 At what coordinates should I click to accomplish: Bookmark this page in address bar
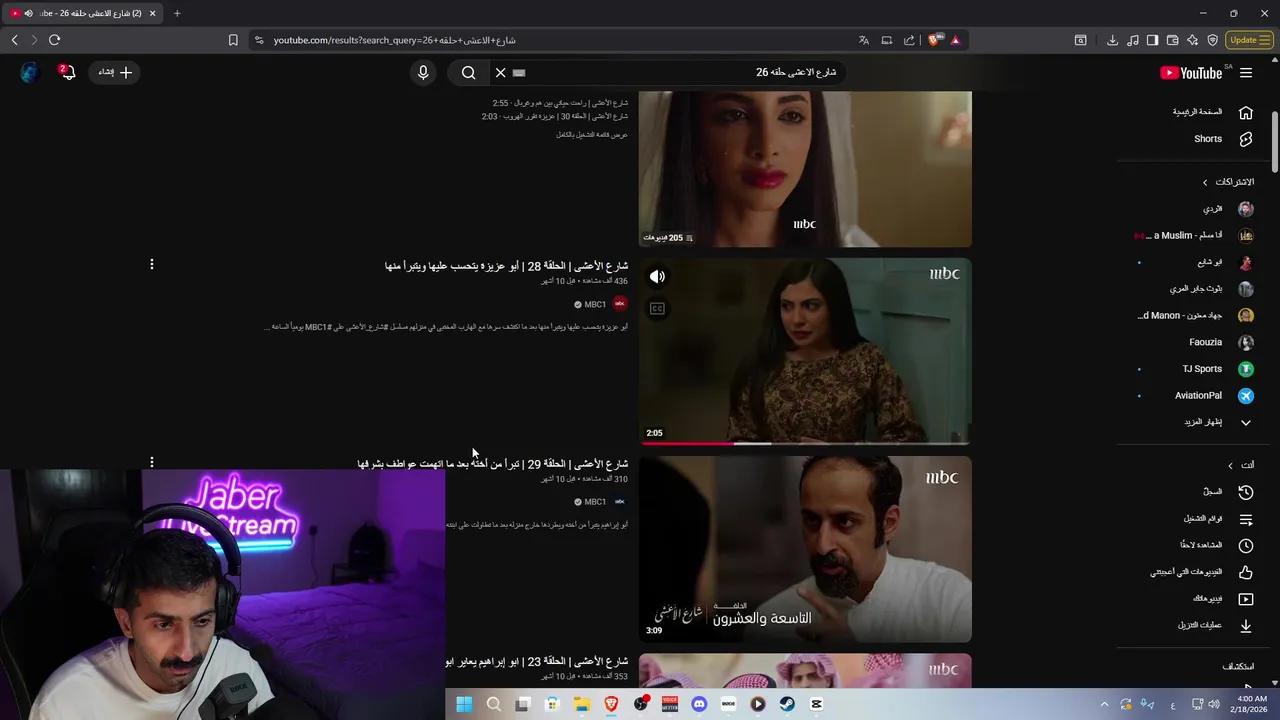(233, 40)
